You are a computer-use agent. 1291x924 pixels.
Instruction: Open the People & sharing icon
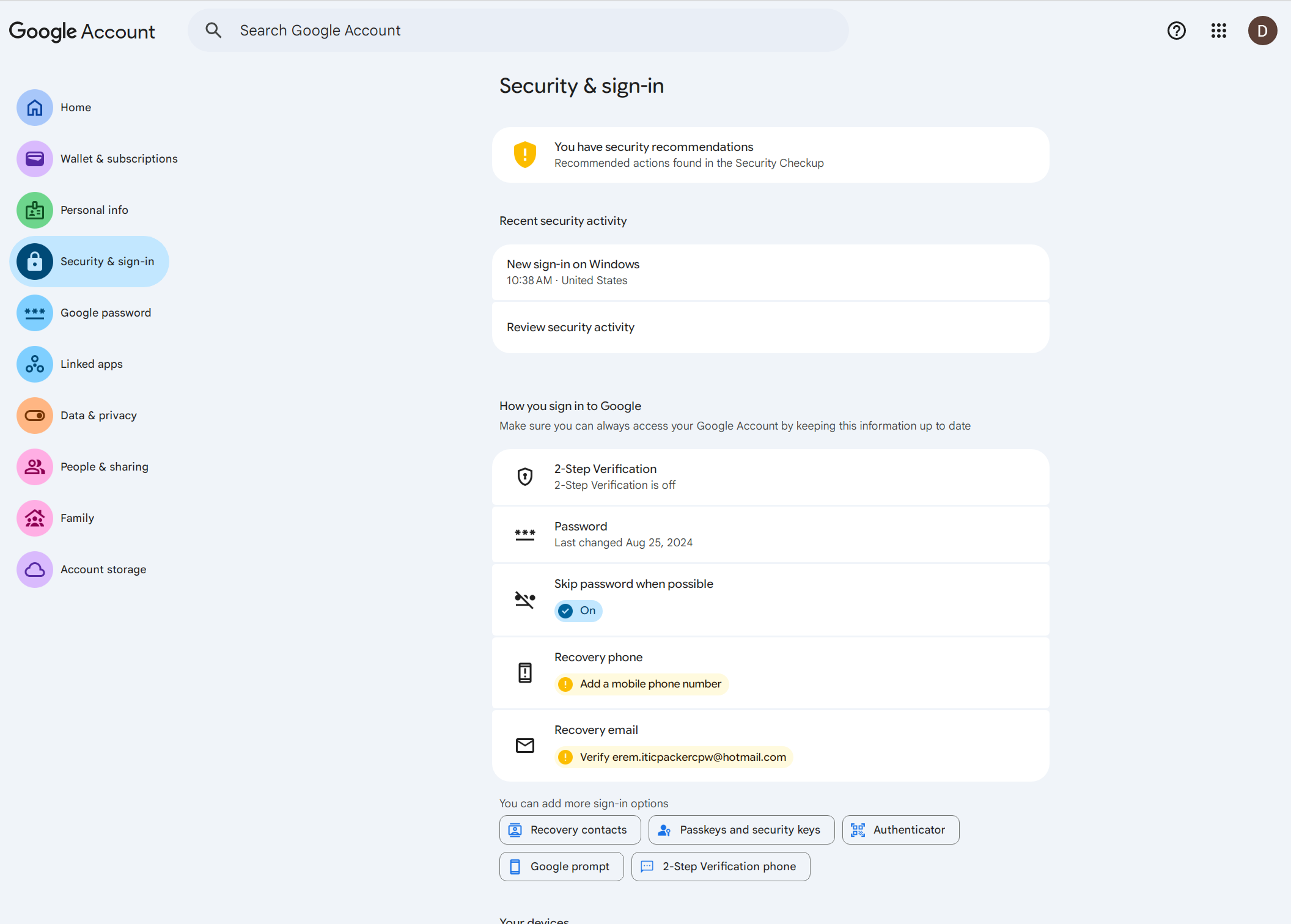(35, 467)
